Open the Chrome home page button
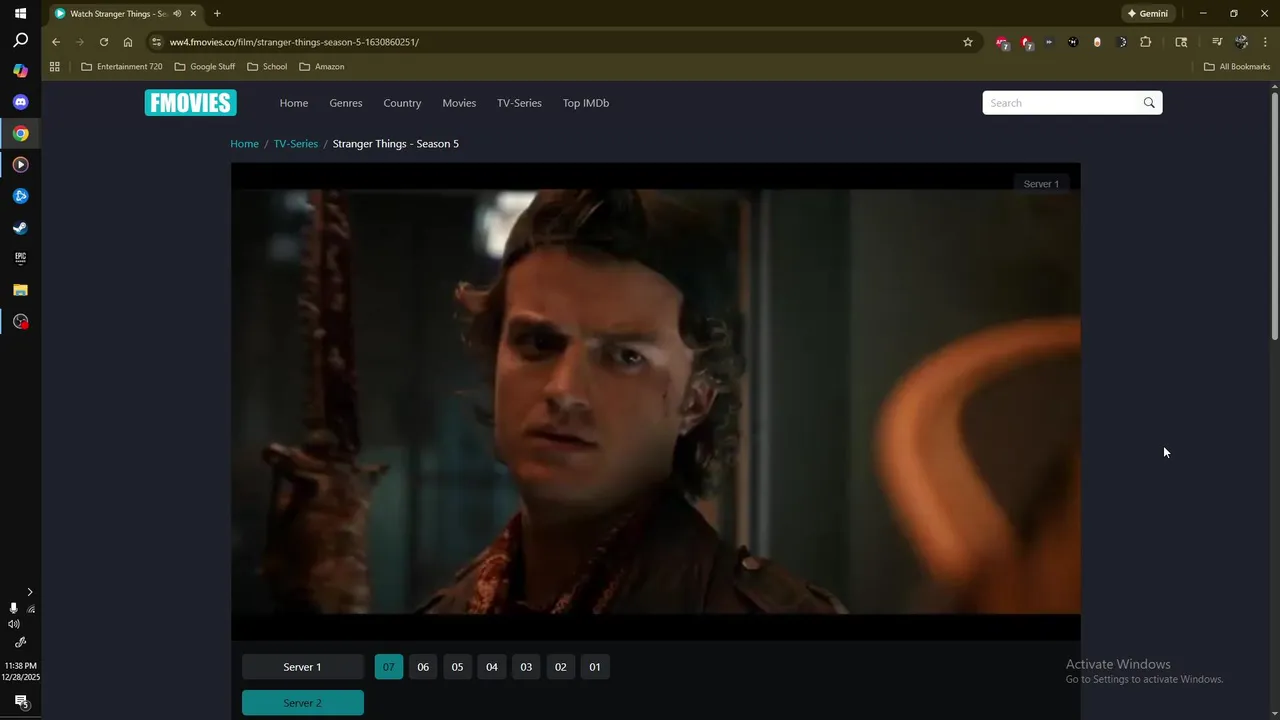This screenshot has height=720, width=1280. (x=128, y=42)
